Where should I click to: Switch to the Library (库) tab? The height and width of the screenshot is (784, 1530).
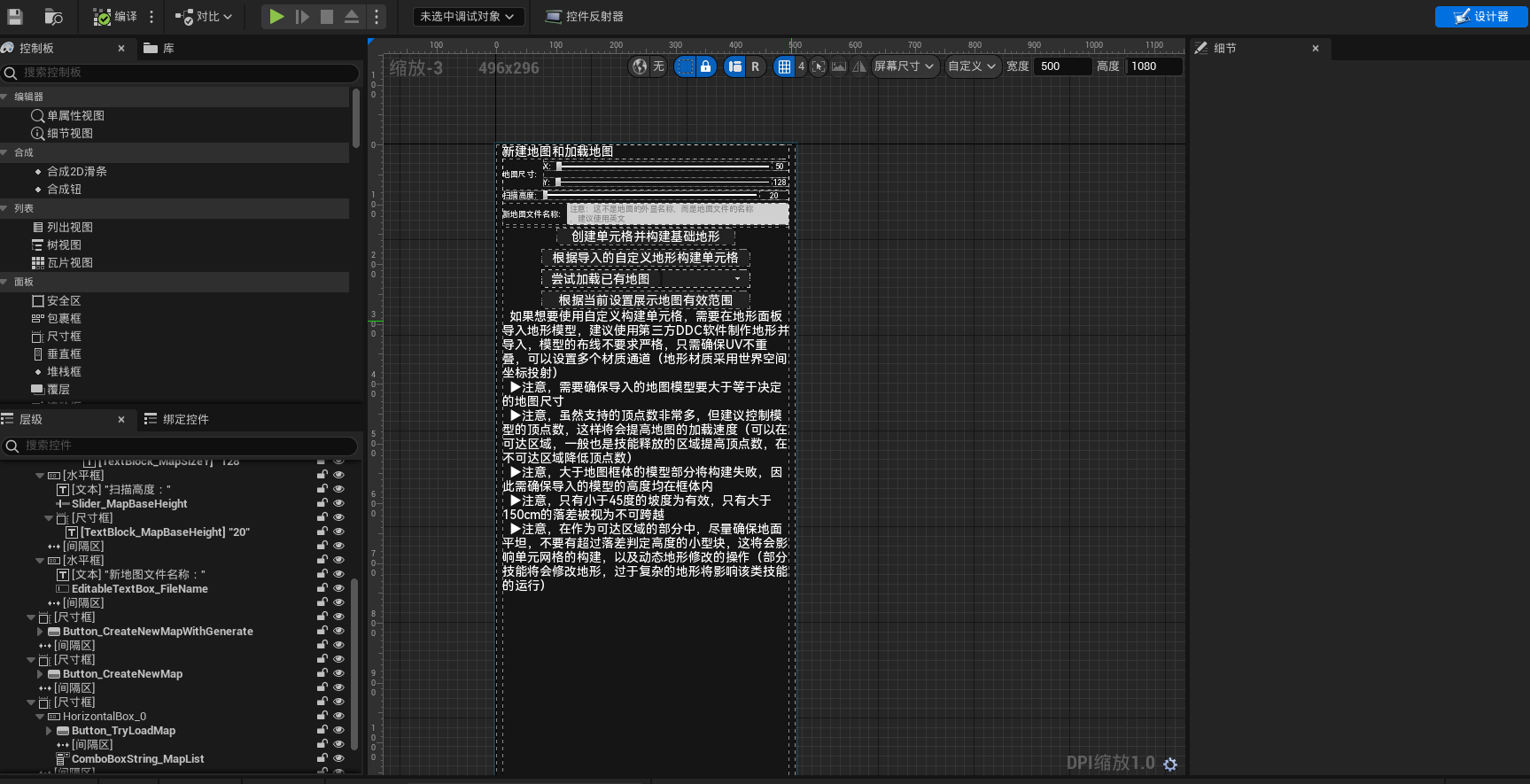[159, 48]
